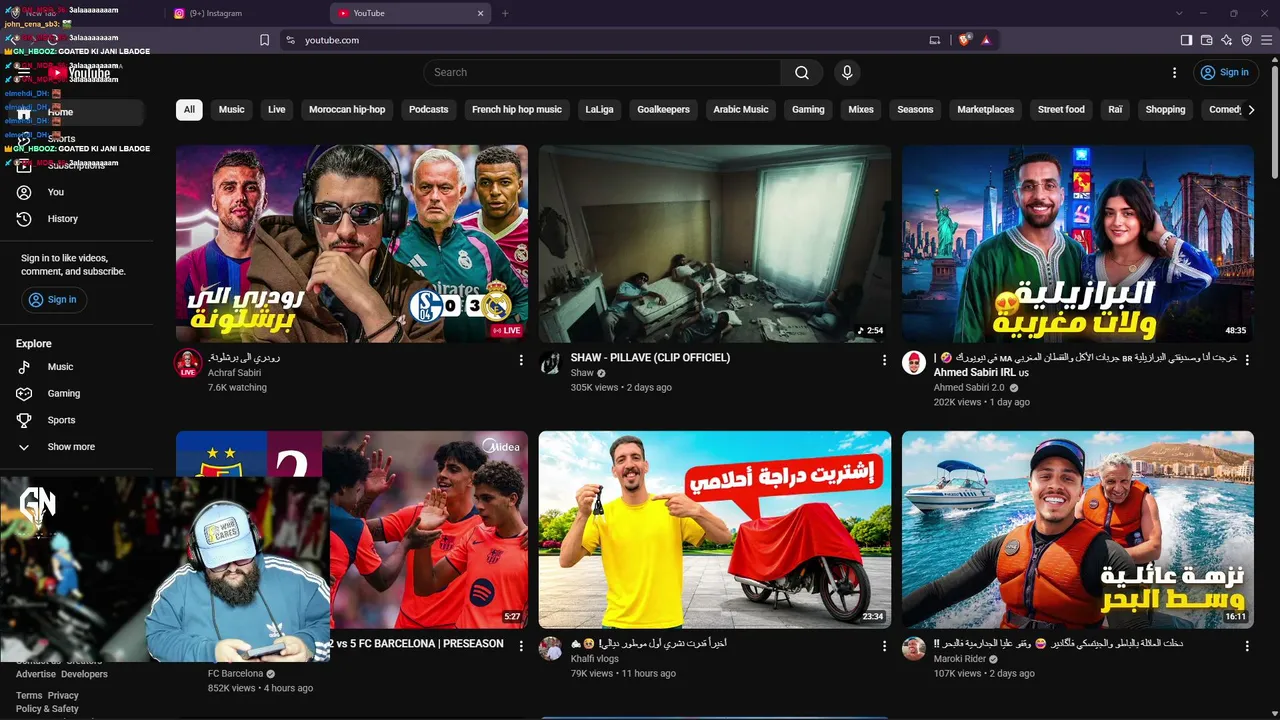Toggle the Brave sidebar panel

(1186, 40)
